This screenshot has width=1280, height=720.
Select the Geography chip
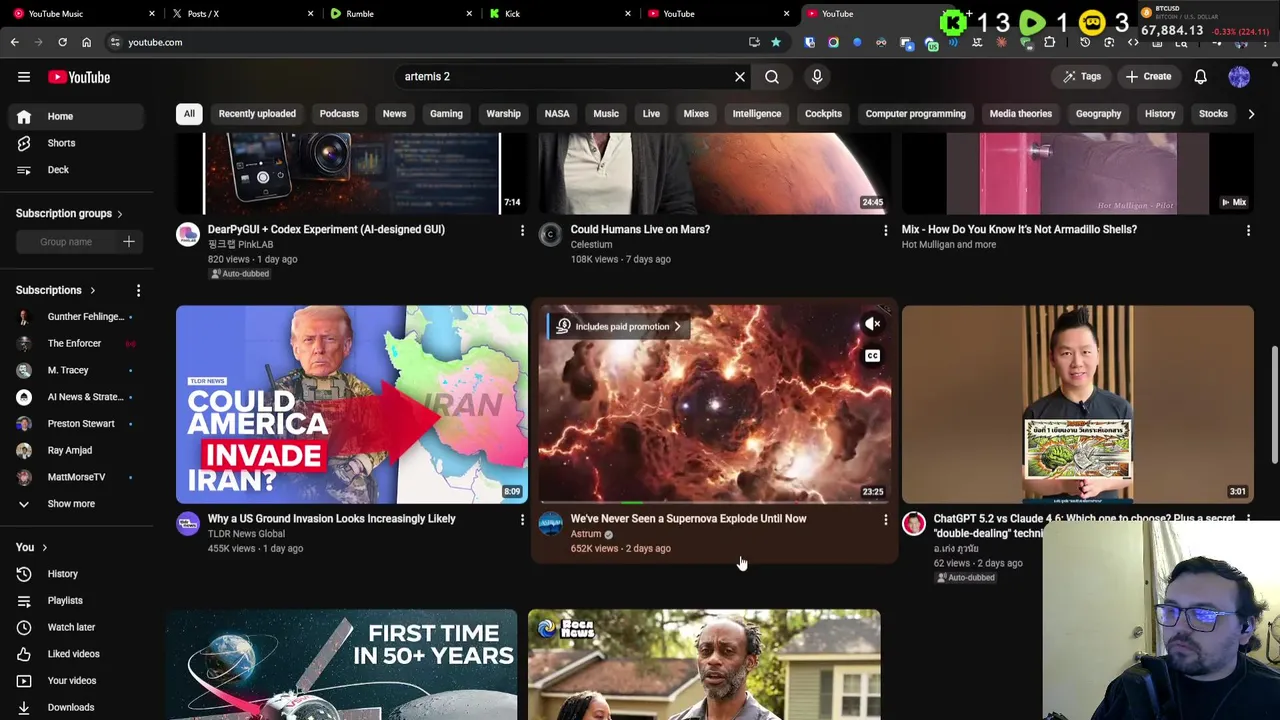pos(1098,114)
